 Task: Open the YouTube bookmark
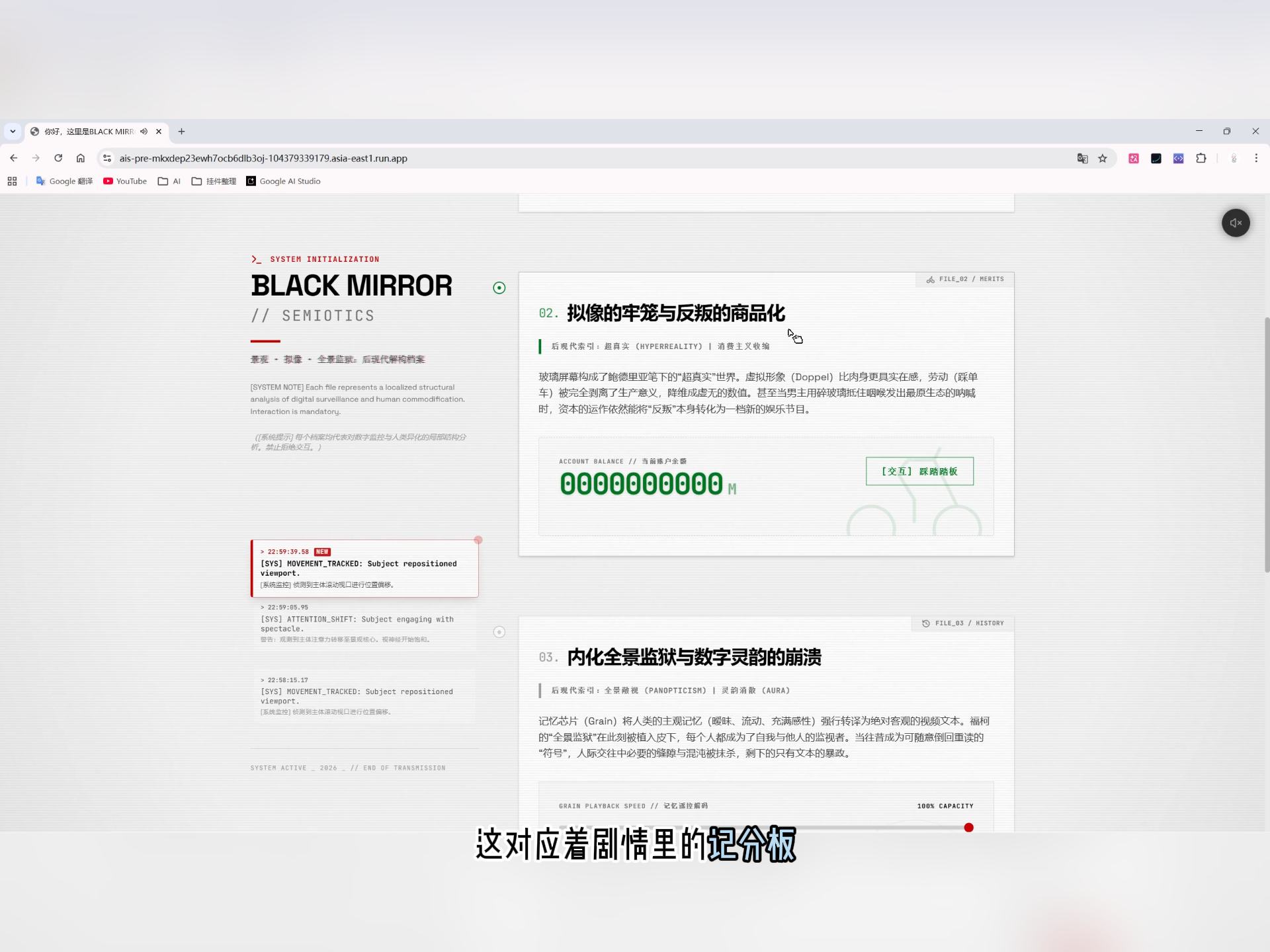(x=125, y=181)
